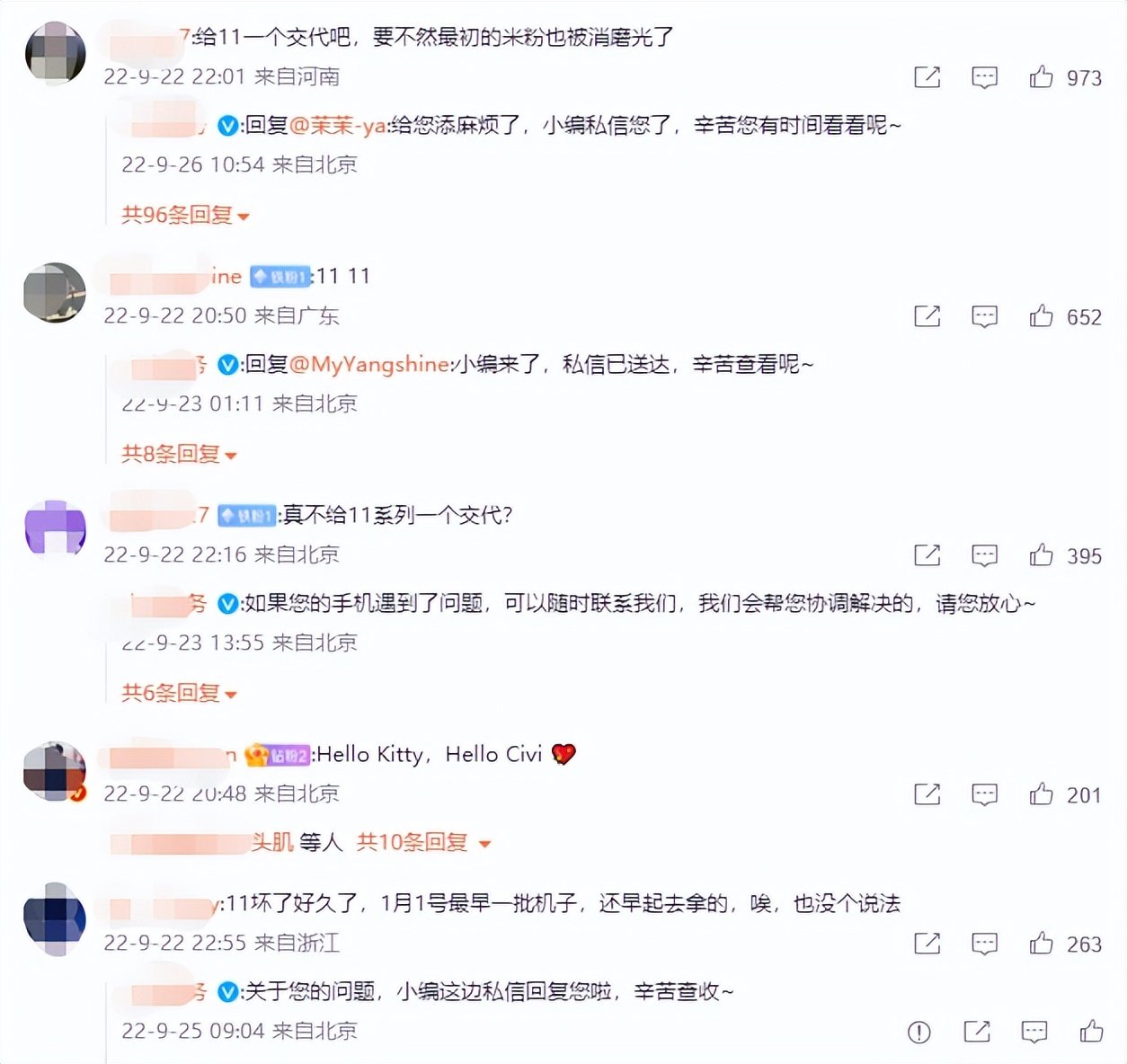Share the comment with 395 likes
1127x1064 pixels.
coord(927,555)
